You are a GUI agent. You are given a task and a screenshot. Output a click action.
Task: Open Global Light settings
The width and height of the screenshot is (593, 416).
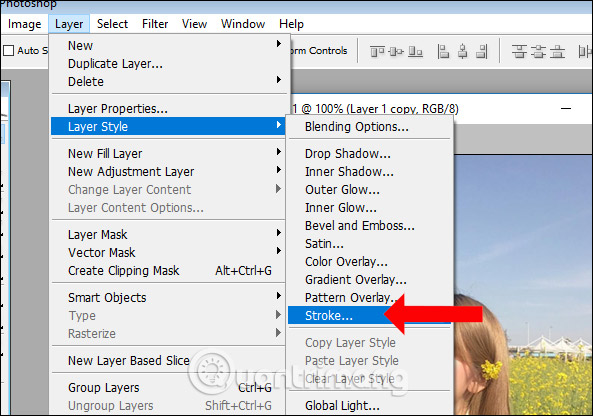(370, 406)
